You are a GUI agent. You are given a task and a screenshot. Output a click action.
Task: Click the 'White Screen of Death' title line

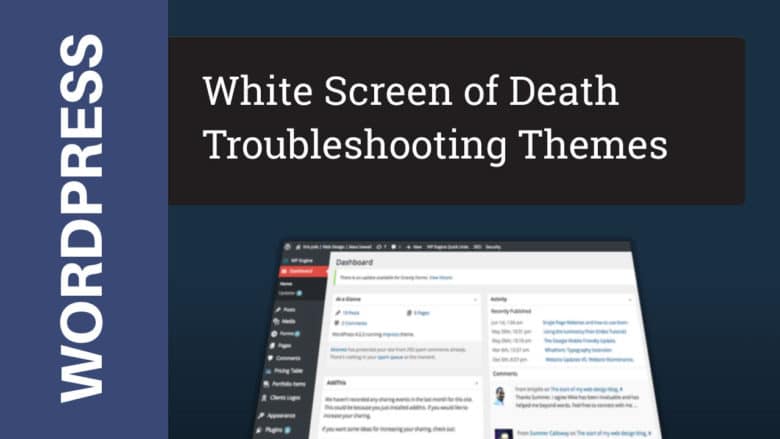tap(411, 91)
